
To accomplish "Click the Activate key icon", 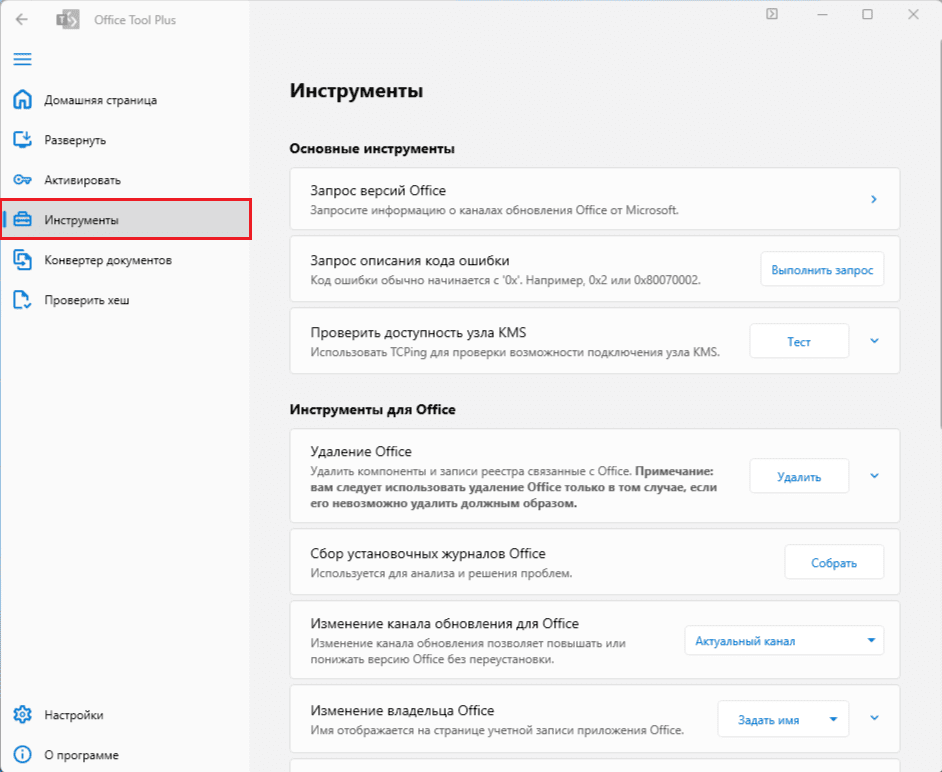I will pyautogui.click(x=22, y=180).
